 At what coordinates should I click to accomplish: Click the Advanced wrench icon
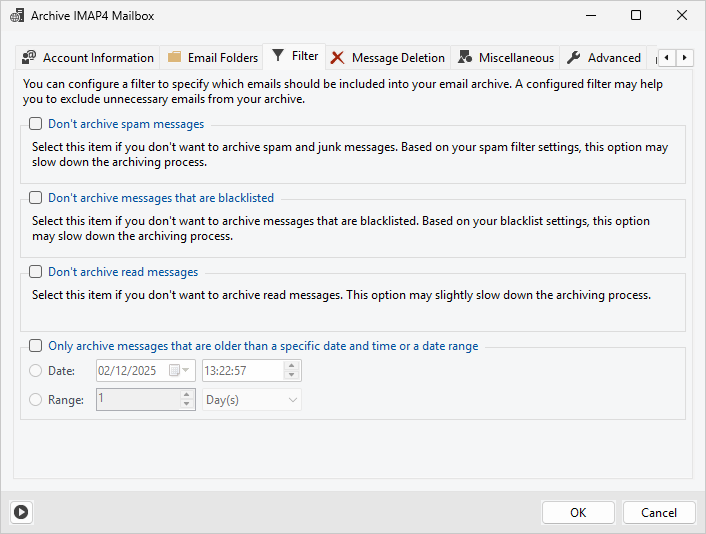574,57
